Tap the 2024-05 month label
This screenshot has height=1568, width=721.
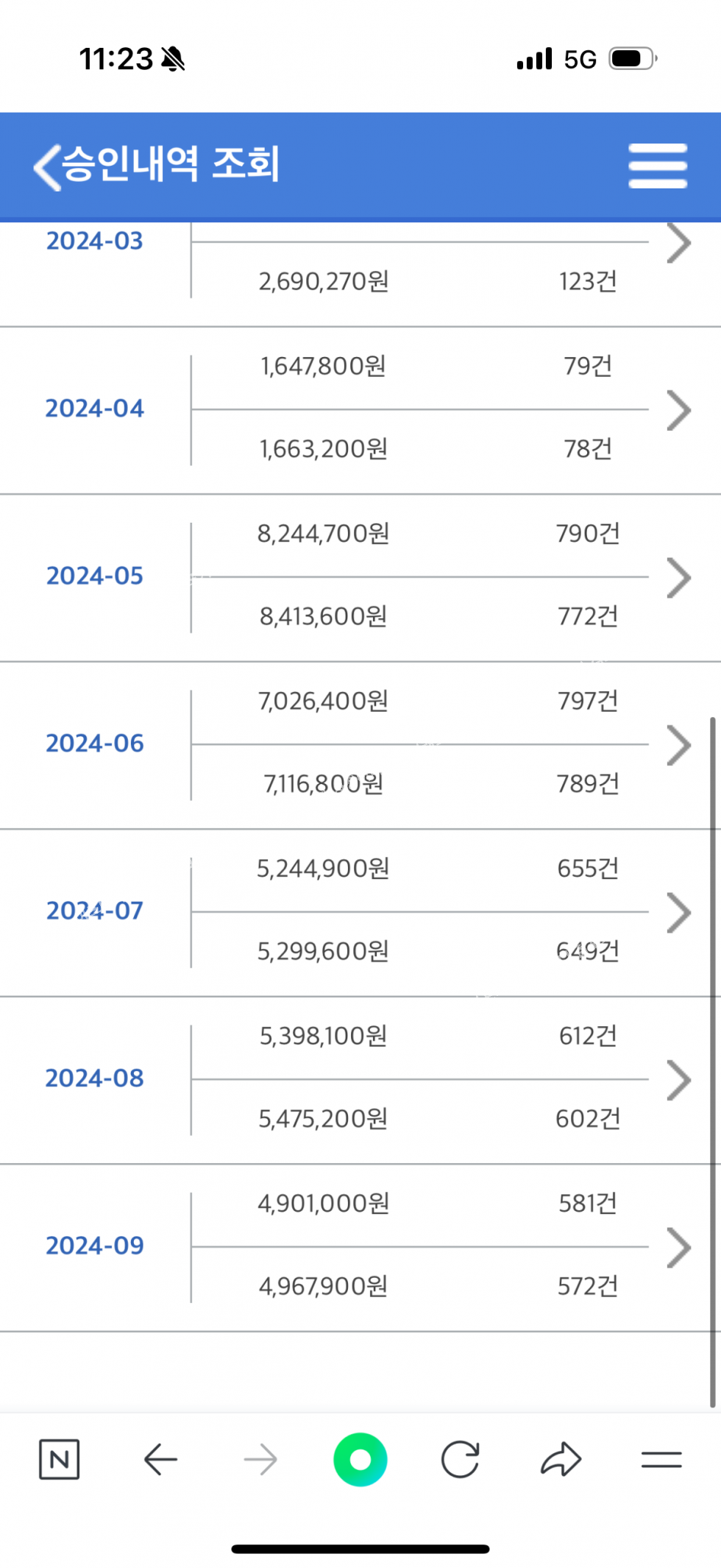tap(95, 576)
